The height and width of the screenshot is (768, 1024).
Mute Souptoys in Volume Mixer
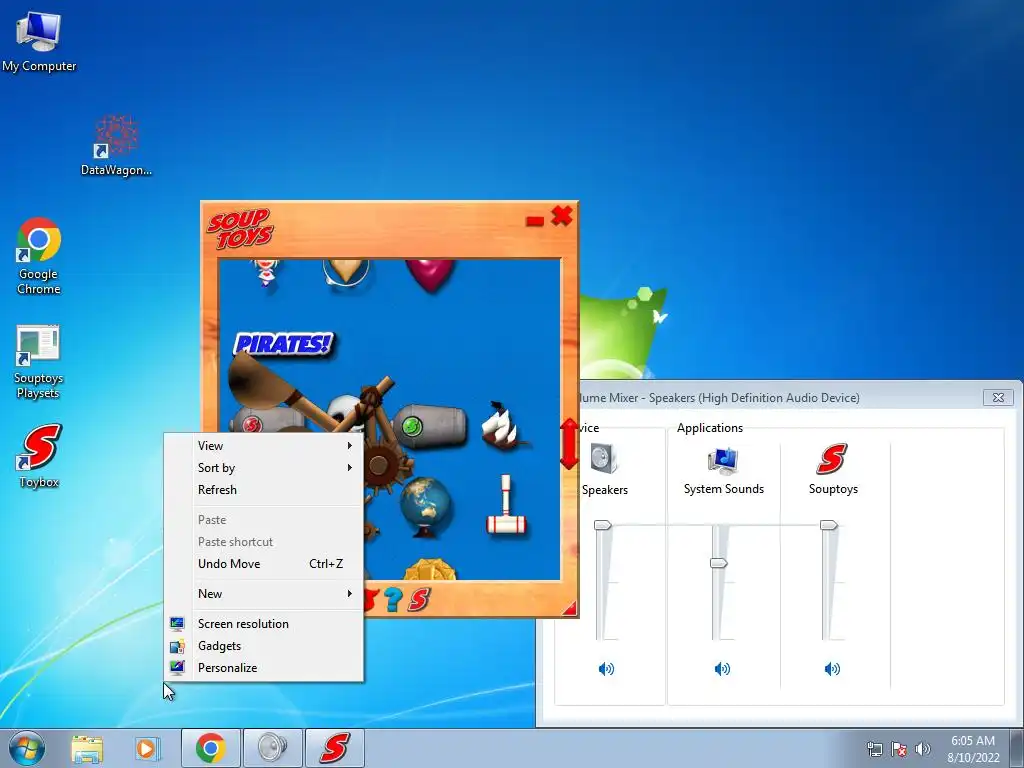[832, 669]
